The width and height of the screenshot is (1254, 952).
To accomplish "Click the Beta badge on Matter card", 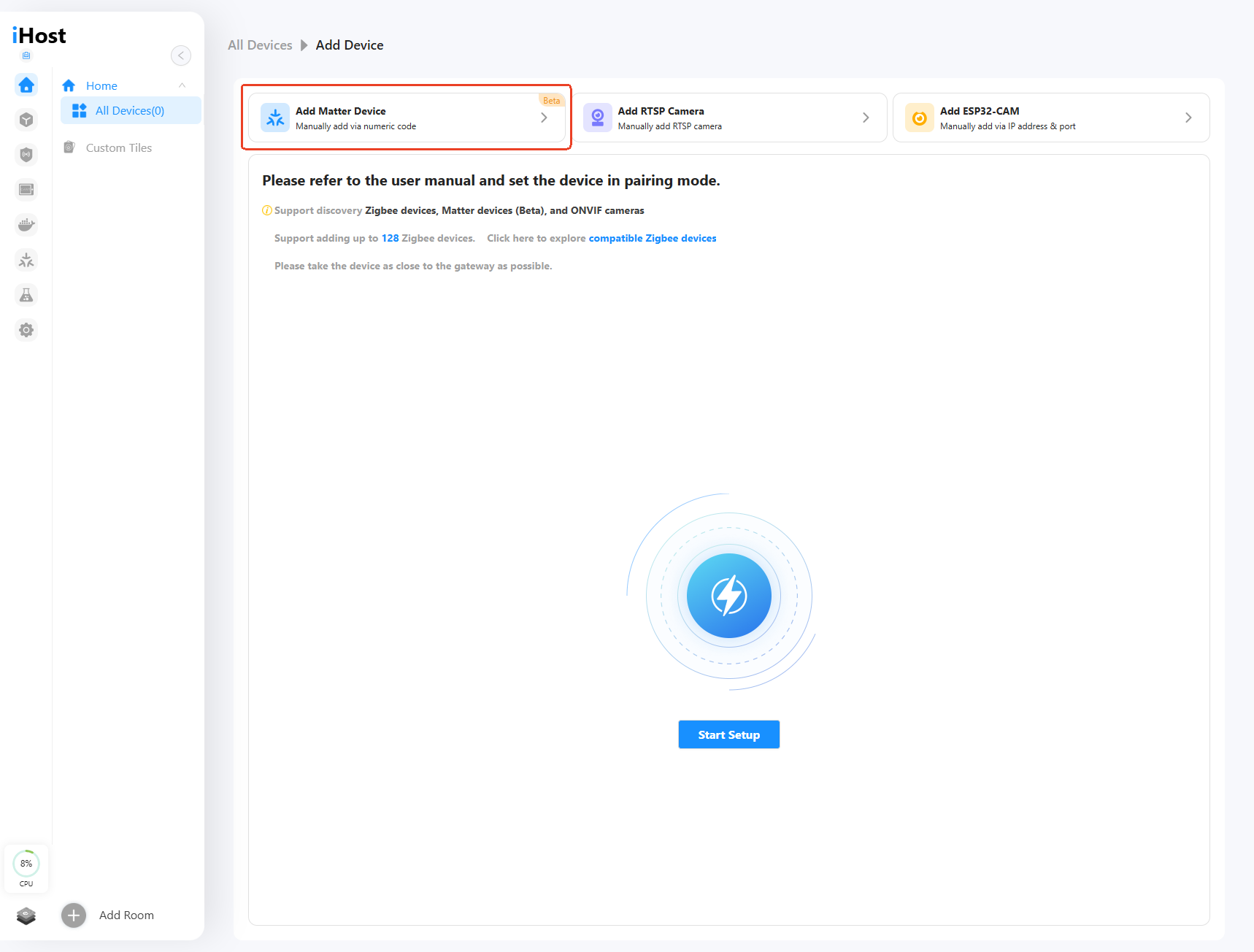I will [x=552, y=101].
